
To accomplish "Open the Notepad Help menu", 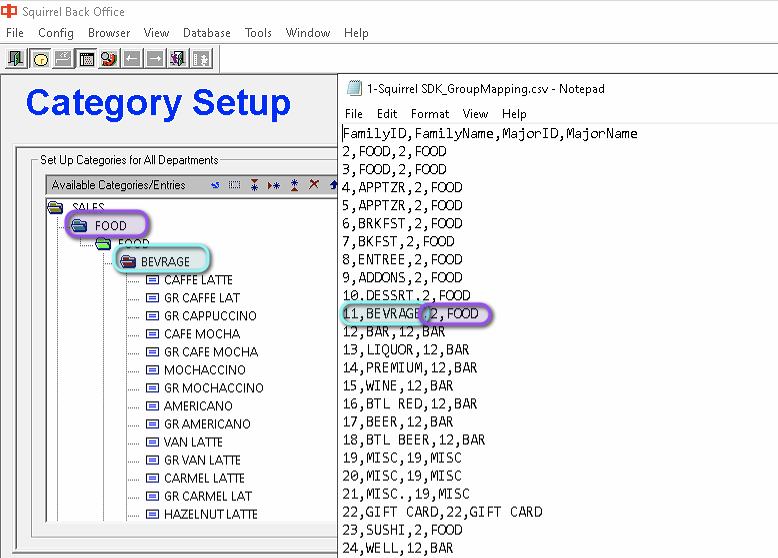I will pos(514,114).
